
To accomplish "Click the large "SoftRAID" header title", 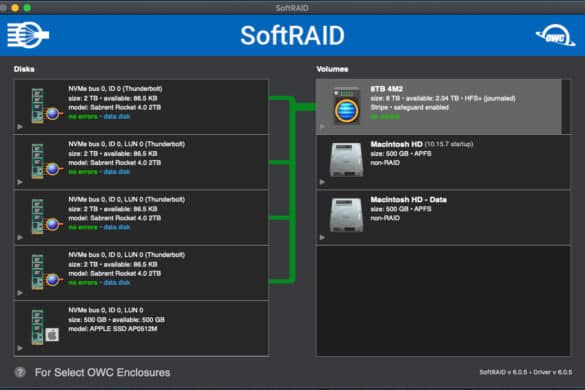I will coord(292,36).
